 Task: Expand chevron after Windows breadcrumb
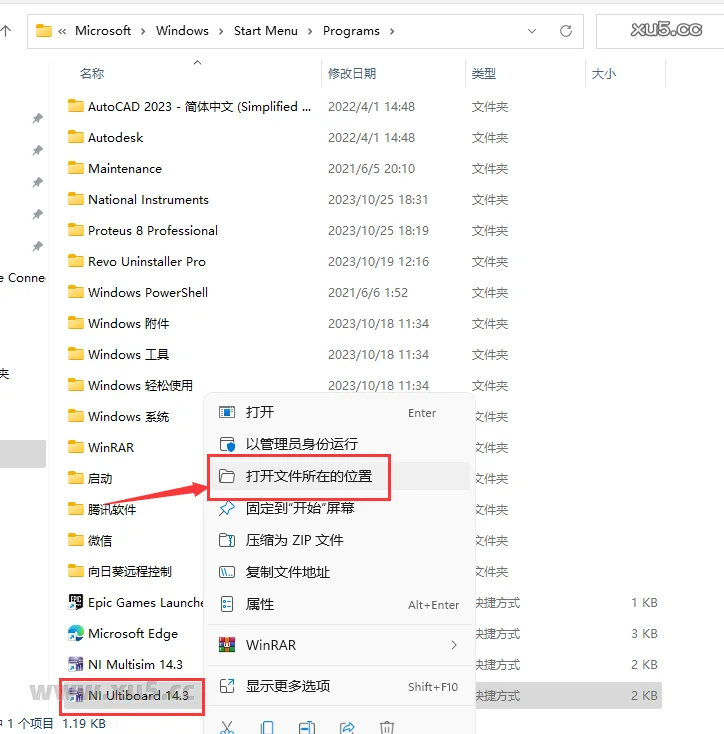click(x=221, y=31)
